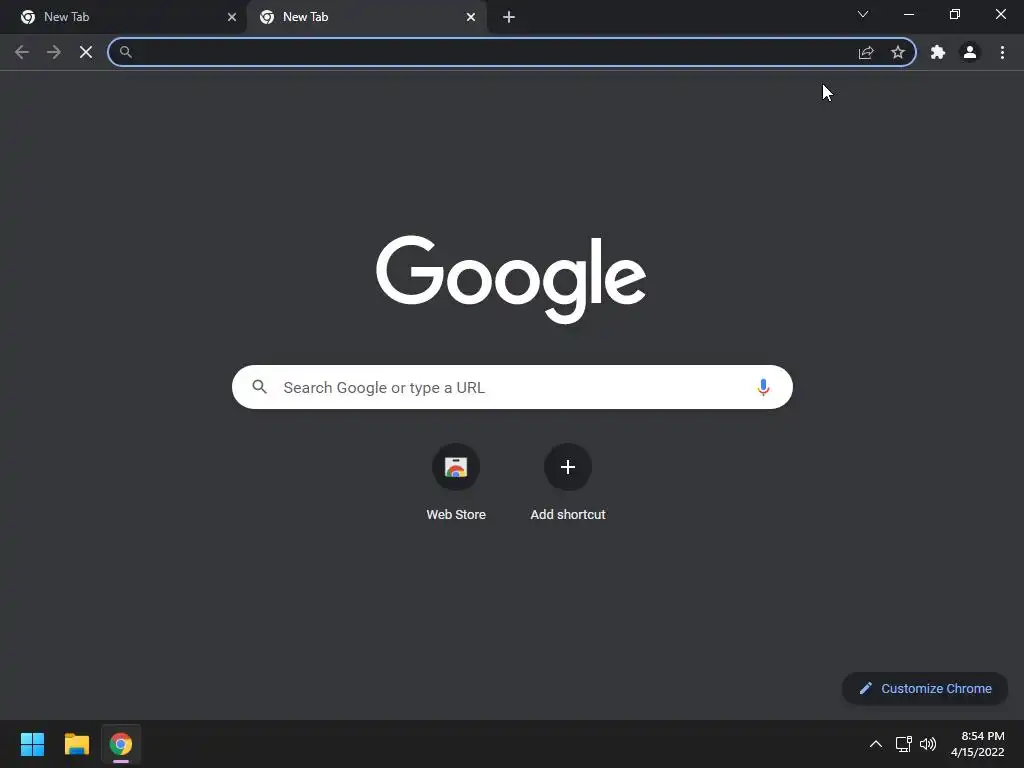Image resolution: width=1024 pixels, height=768 pixels.
Task: Open the Windows Start menu
Action: coord(32,744)
